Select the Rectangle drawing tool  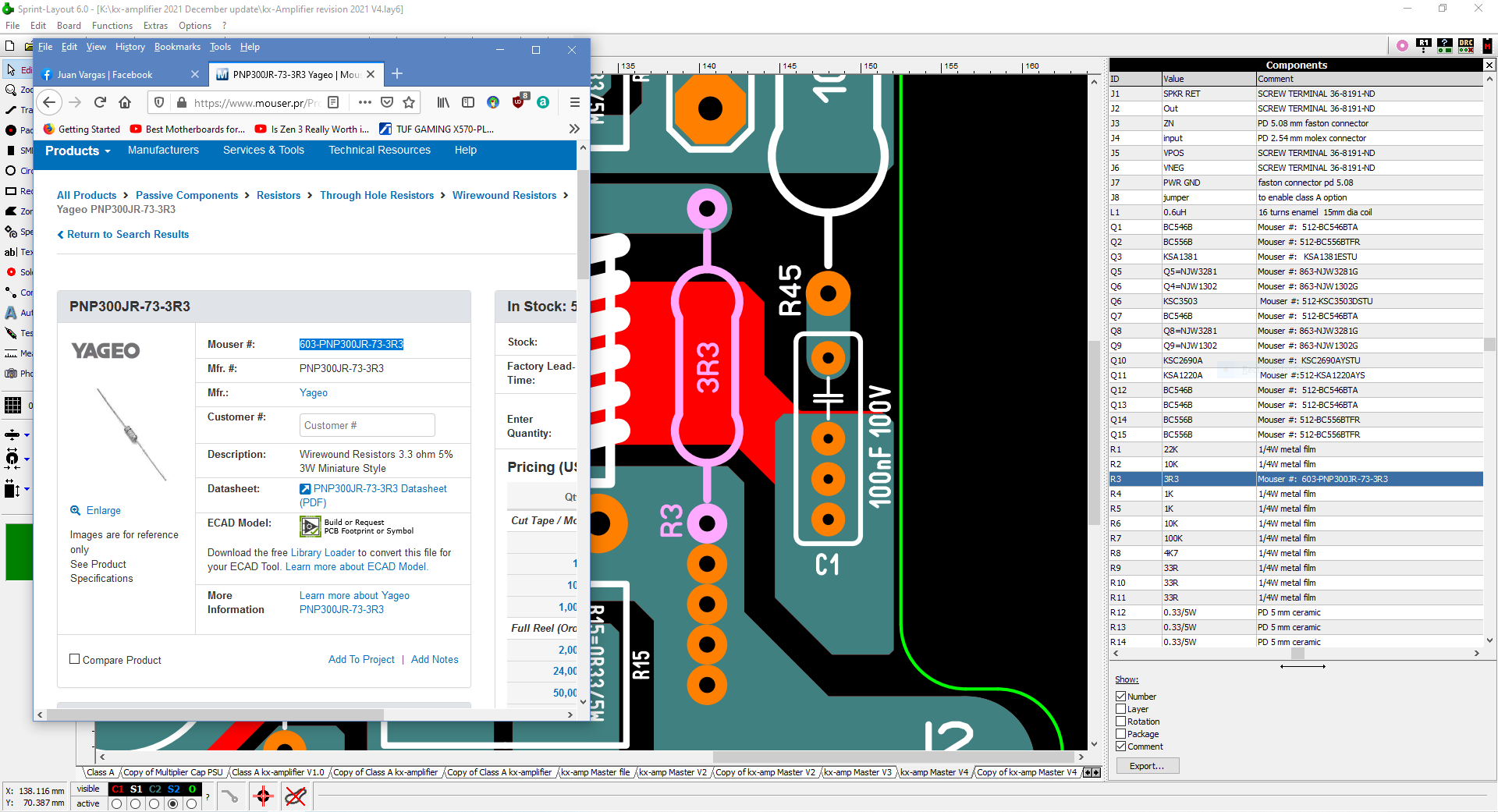point(17,191)
